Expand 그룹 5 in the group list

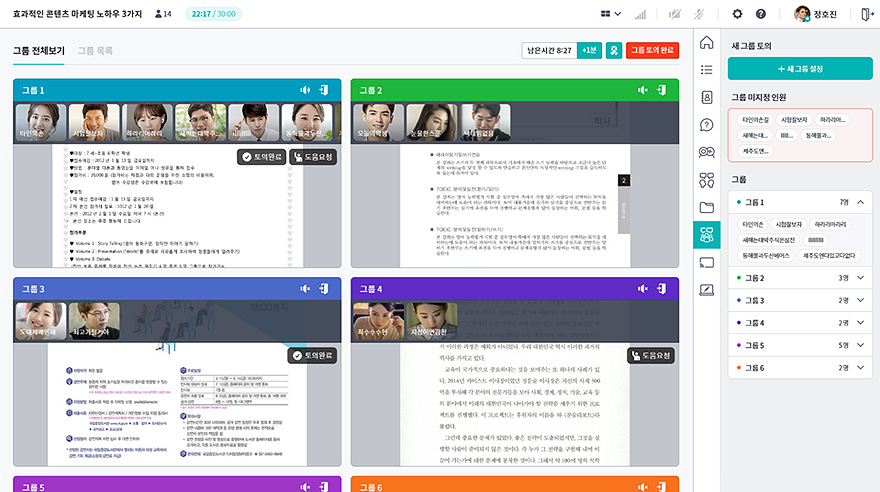tap(860, 345)
